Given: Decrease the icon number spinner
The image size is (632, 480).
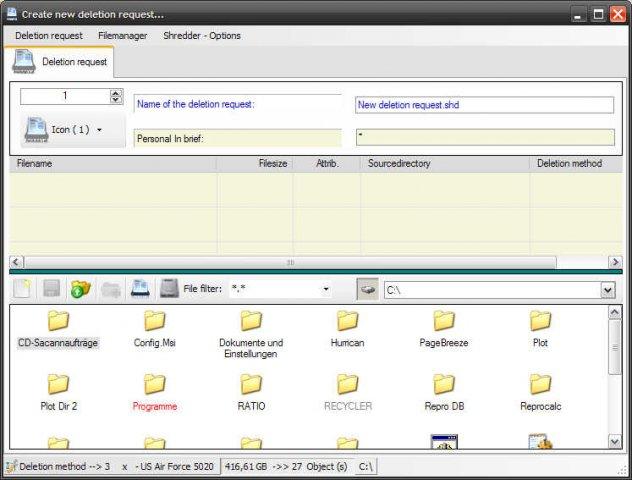Looking at the screenshot, I should 116,100.
